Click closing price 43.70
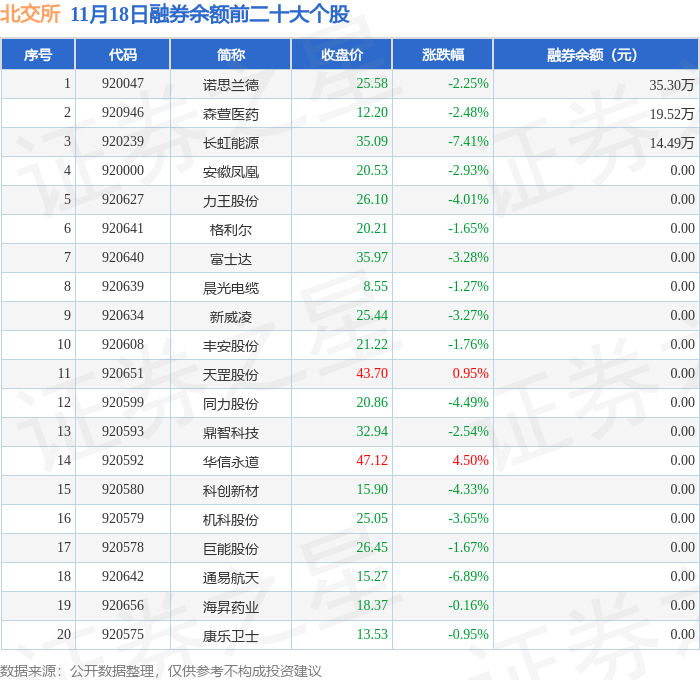This screenshot has width=700, height=680. (372, 373)
